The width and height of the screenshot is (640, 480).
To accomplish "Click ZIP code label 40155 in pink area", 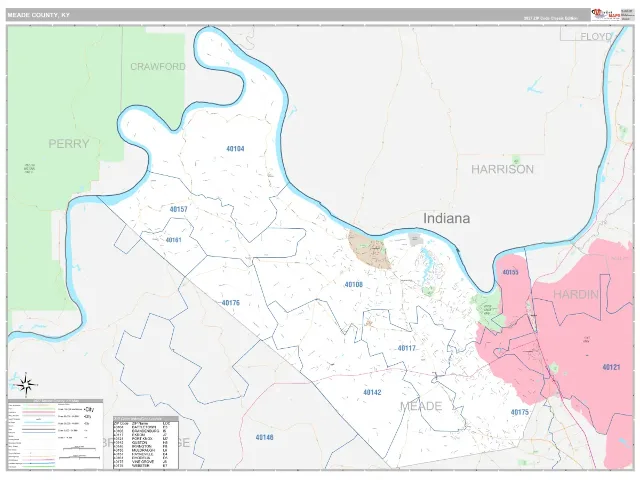I will pyautogui.click(x=510, y=272).
